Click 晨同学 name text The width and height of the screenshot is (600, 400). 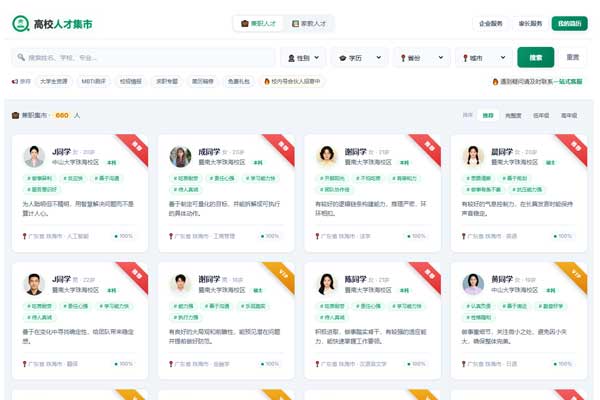pyautogui.click(x=502, y=152)
